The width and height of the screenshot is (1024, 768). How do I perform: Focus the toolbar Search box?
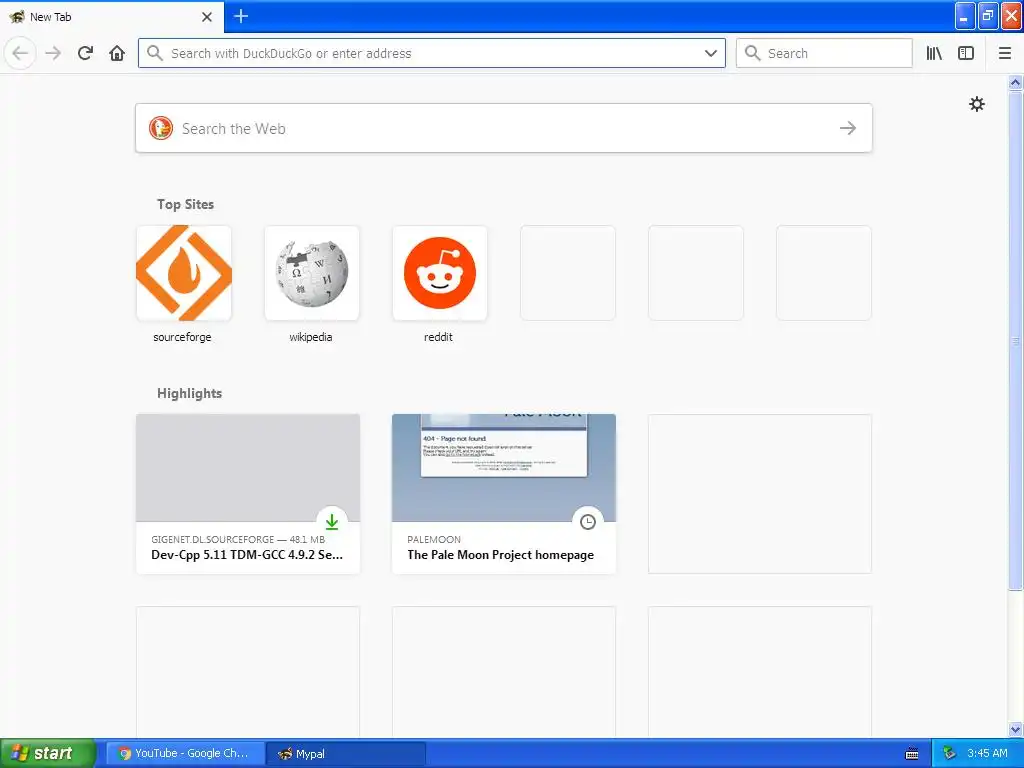click(824, 53)
